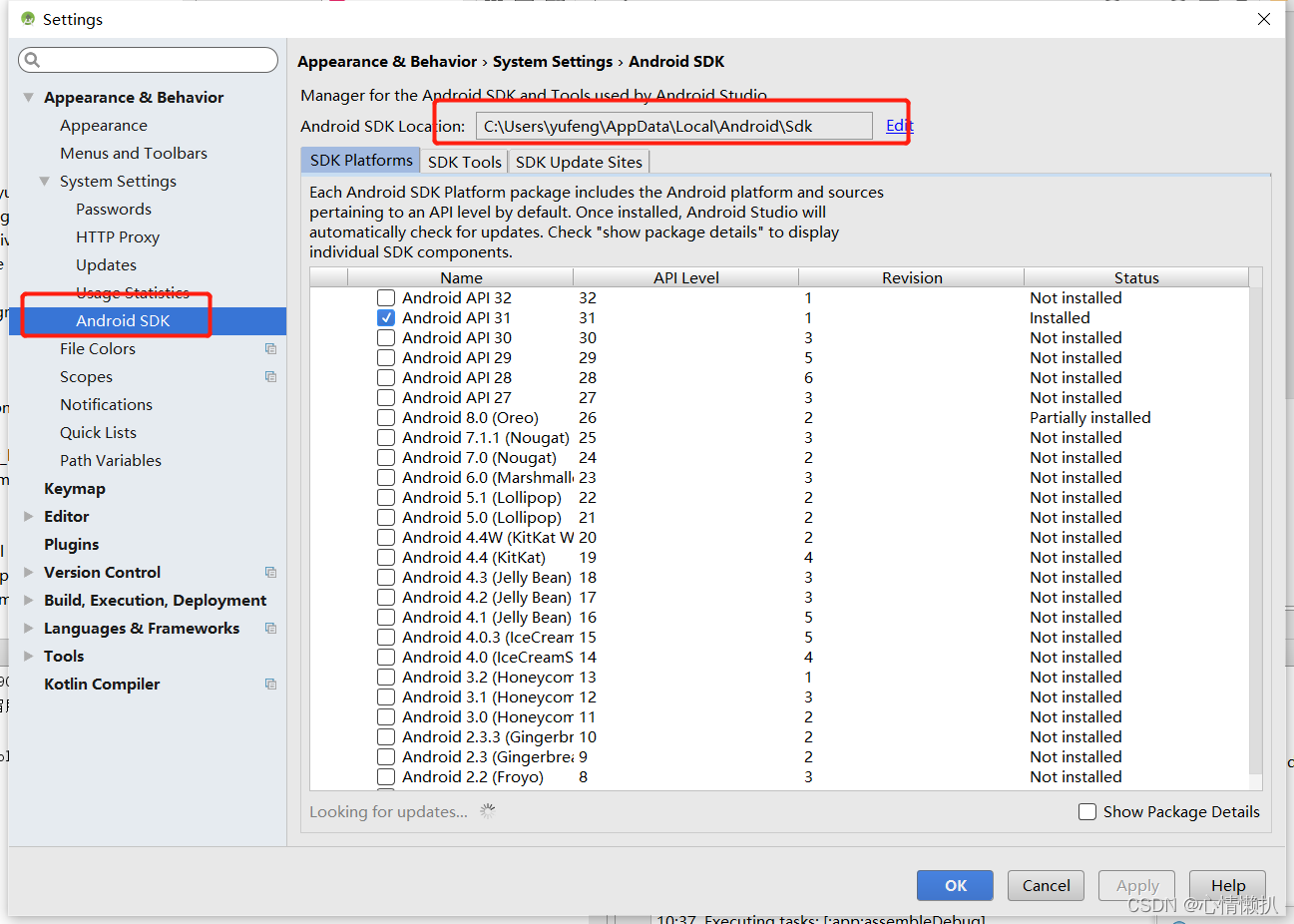This screenshot has height=924, width=1294.
Task: Click the SDK table vertical scrollbar
Action: 1255,529
